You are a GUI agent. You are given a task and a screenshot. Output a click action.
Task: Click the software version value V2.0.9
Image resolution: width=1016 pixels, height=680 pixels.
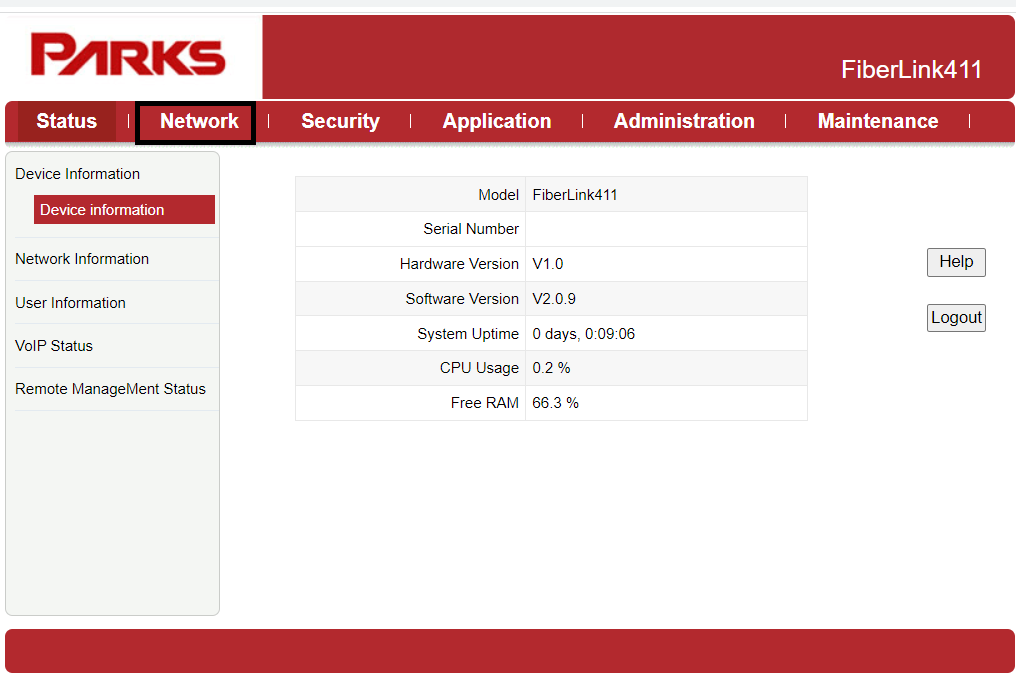553,299
